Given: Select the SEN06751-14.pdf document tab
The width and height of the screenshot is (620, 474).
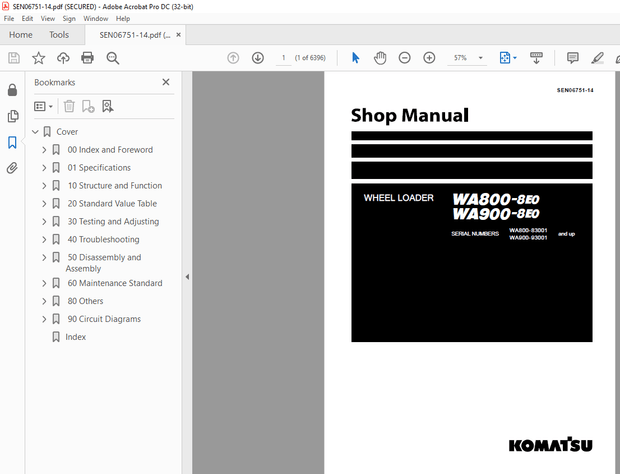Looking at the screenshot, I should pos(135,35).
